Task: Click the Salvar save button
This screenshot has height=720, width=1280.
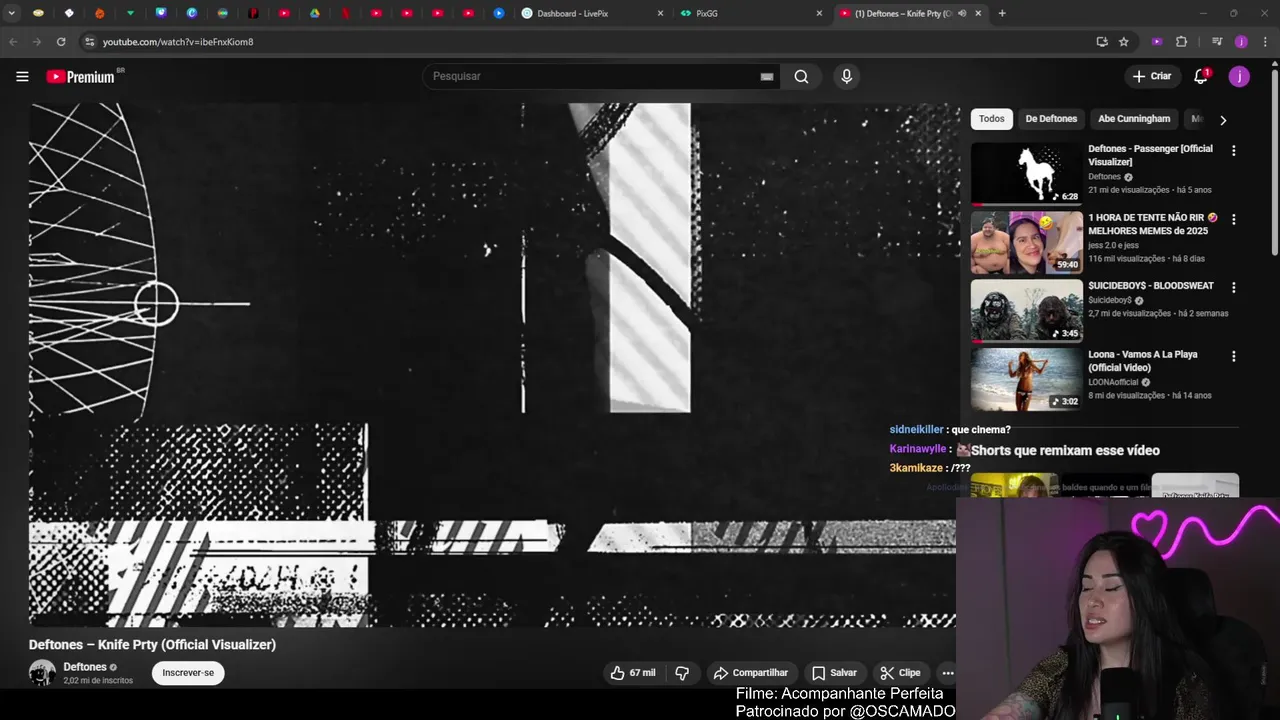Action: point(834,673)
